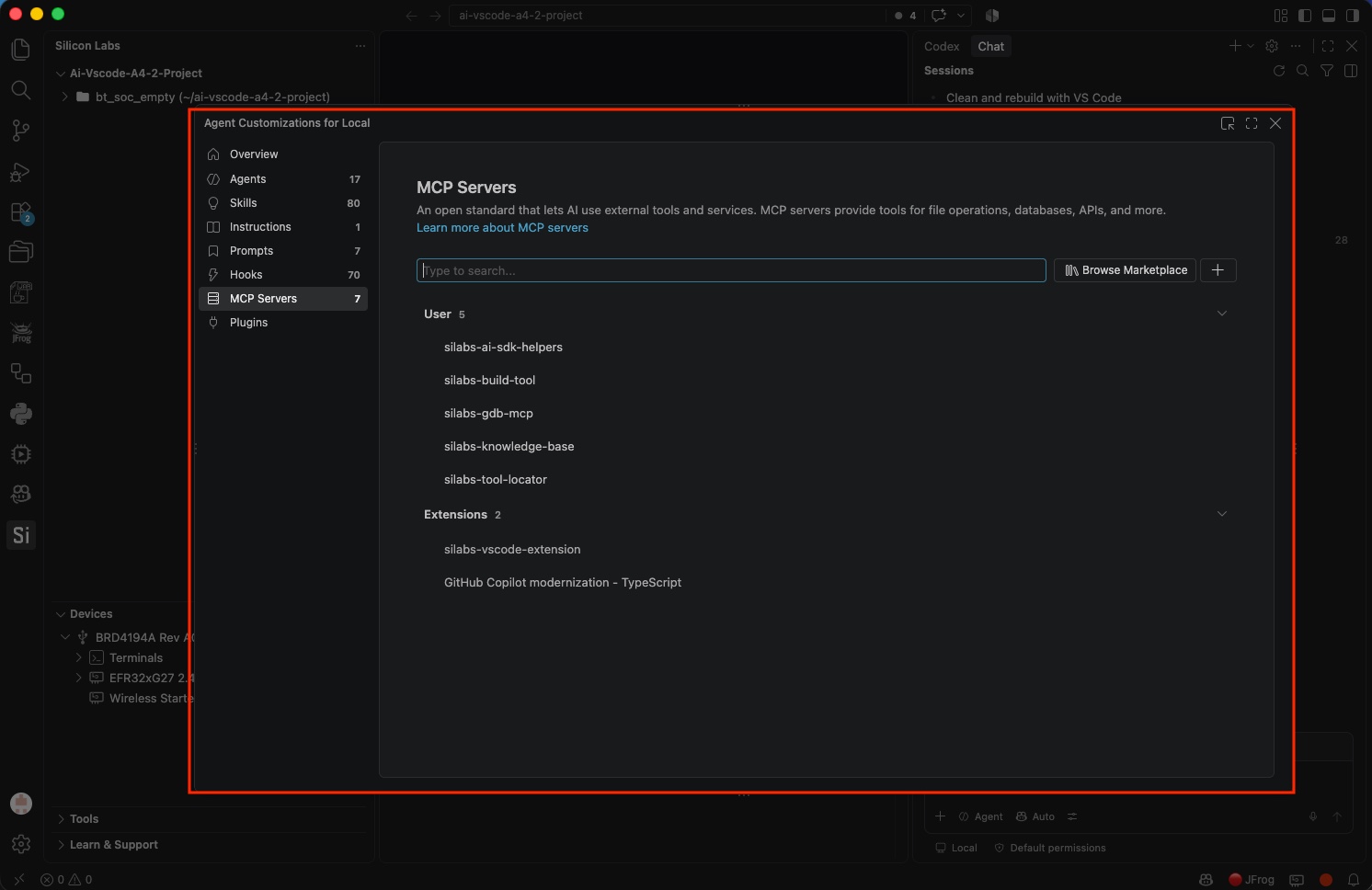Select the Agents section

point(283,179)
